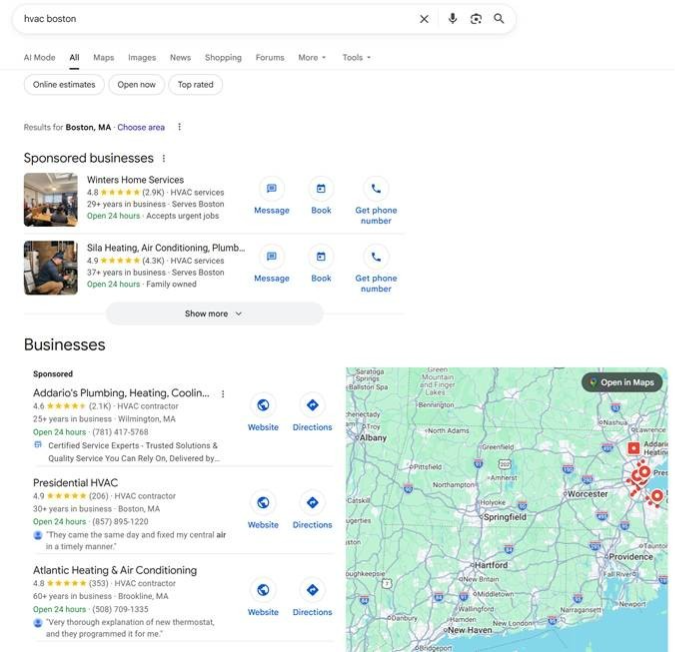Toggle the Online estimates filter chip
The height and width of the screenshot is (652, 675).
[x=64, y=85]
